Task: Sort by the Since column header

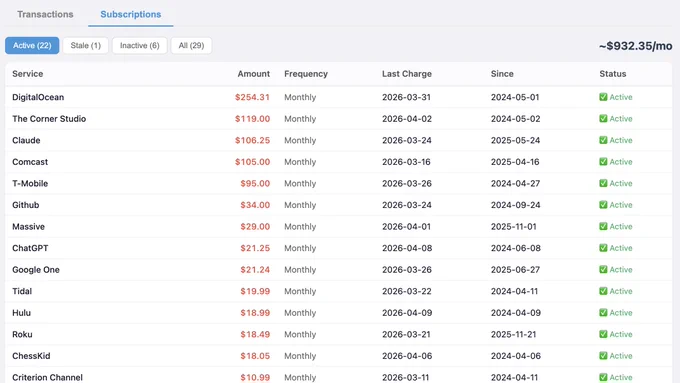Action: click(502, 74)
